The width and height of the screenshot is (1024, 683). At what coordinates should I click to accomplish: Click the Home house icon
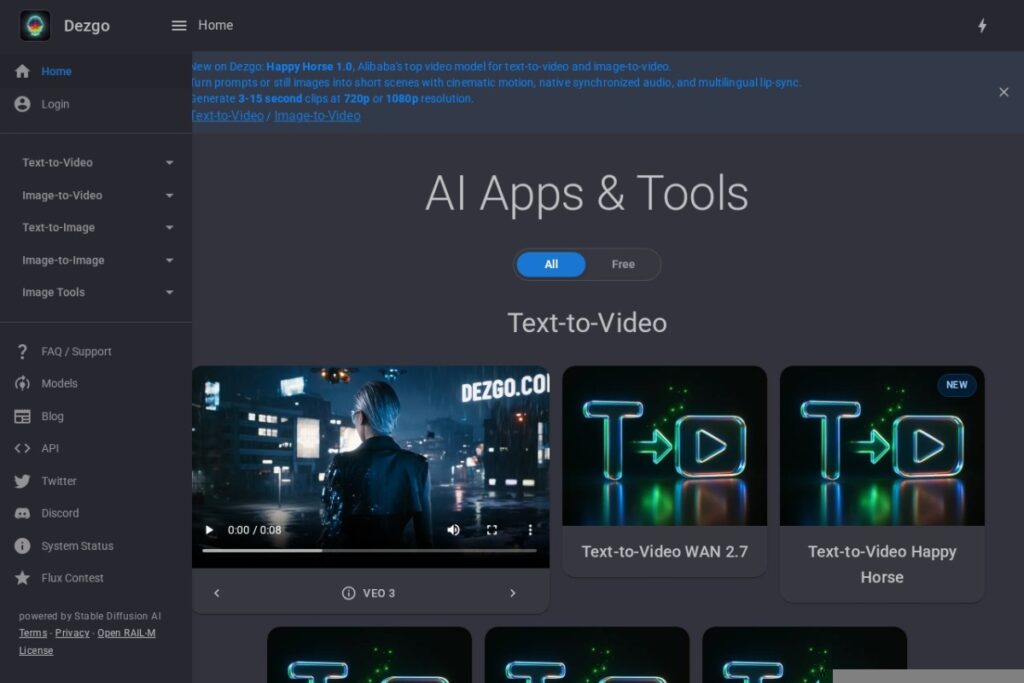point(22,71)
